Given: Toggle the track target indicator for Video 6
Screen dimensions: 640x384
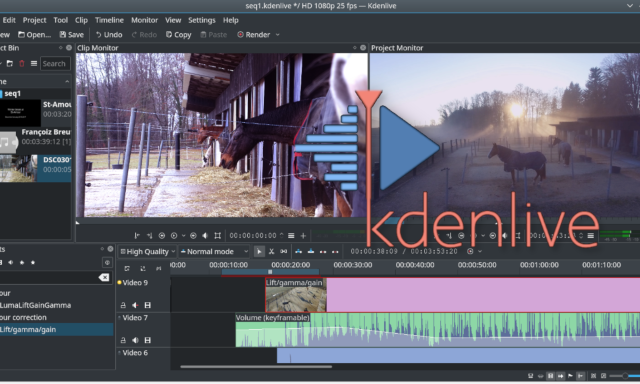Looking at the screenshot, I should 119,352.
